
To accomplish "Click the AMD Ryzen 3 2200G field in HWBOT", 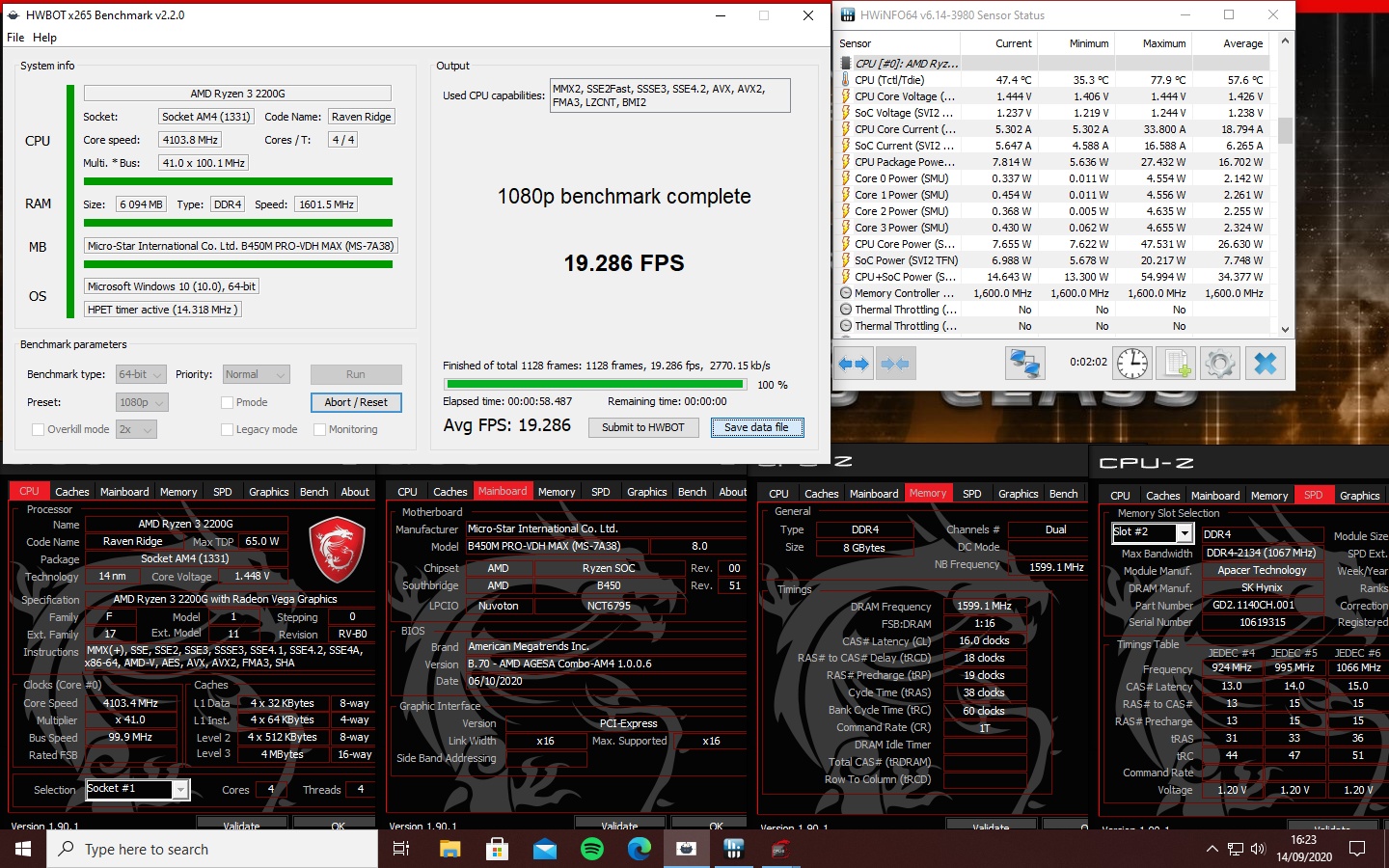I will coord(237,94).
